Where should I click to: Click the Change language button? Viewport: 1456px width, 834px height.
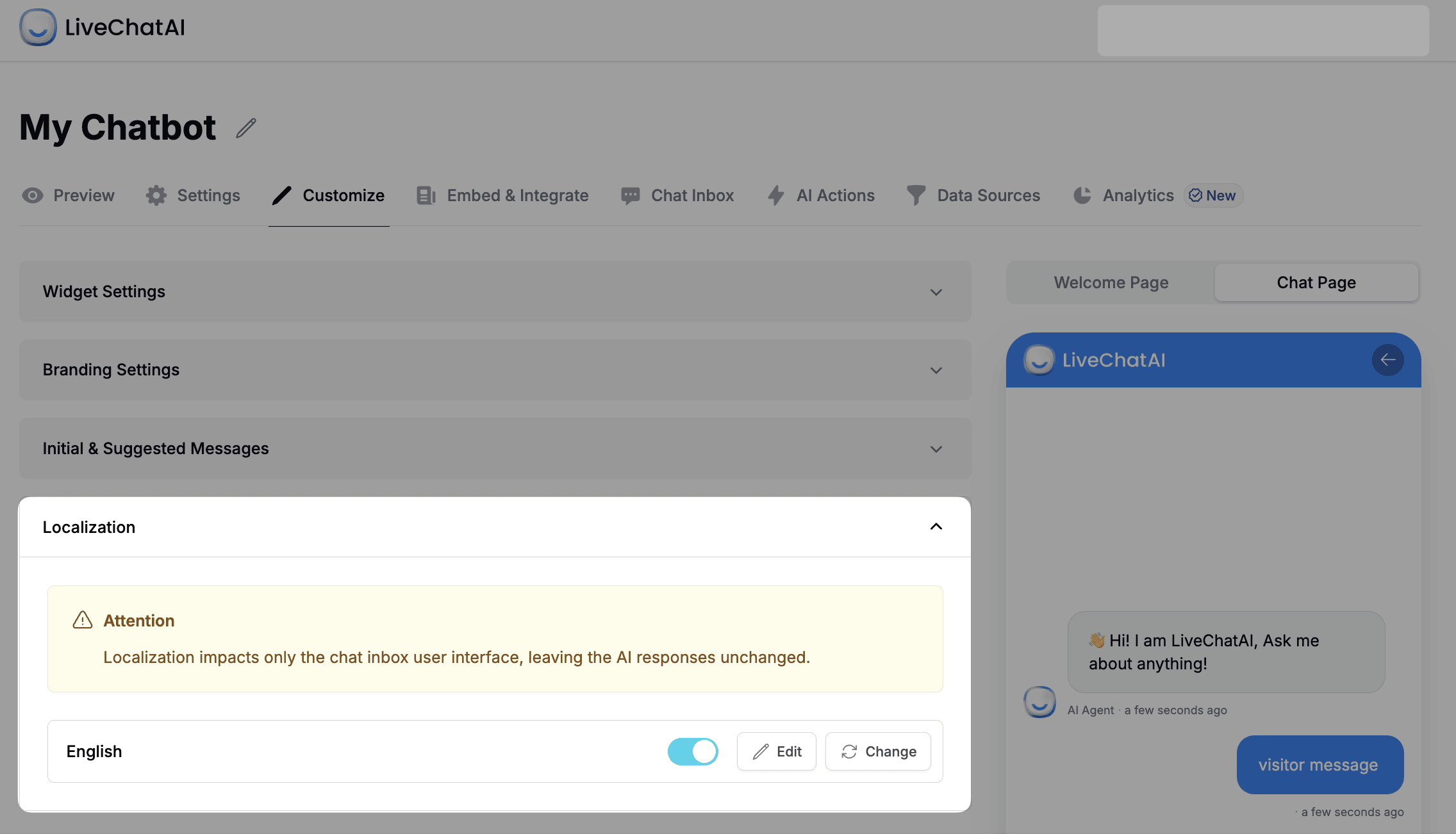[x=878, y=750]
